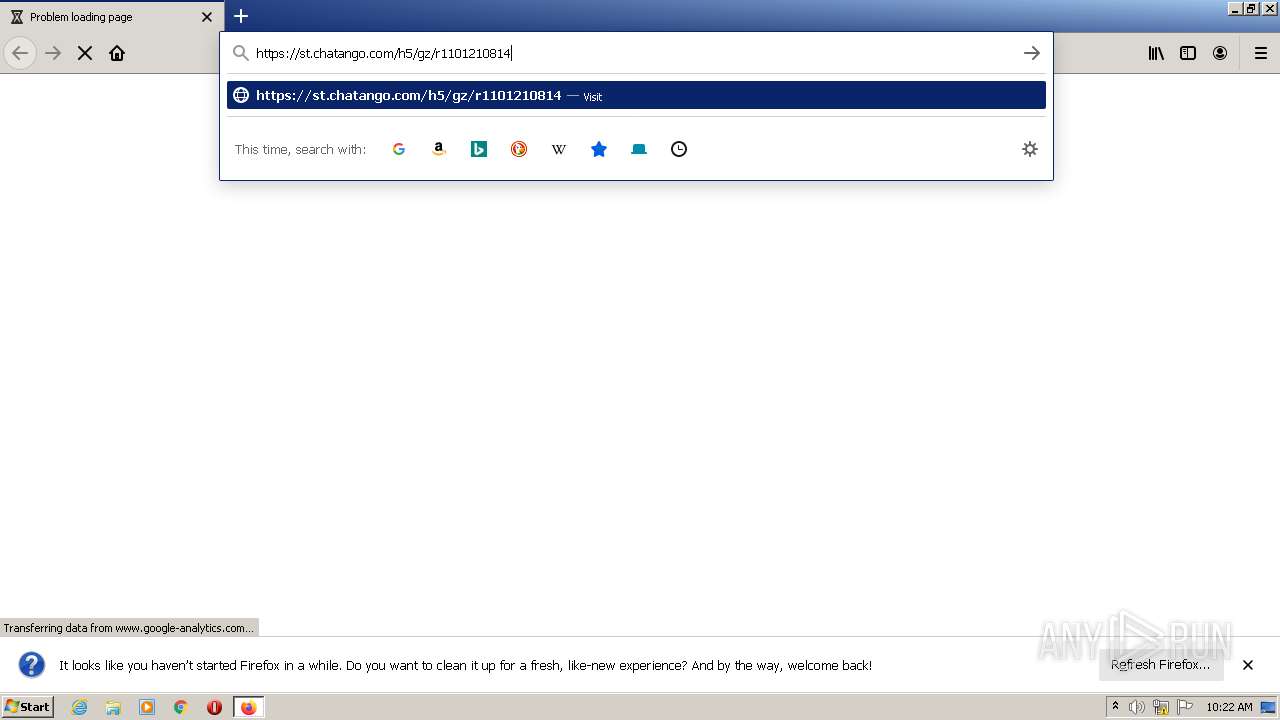This screenshot has height=720, width=1280.
Task: Minimize the Firefox window
Action: tap(1235, 8)
